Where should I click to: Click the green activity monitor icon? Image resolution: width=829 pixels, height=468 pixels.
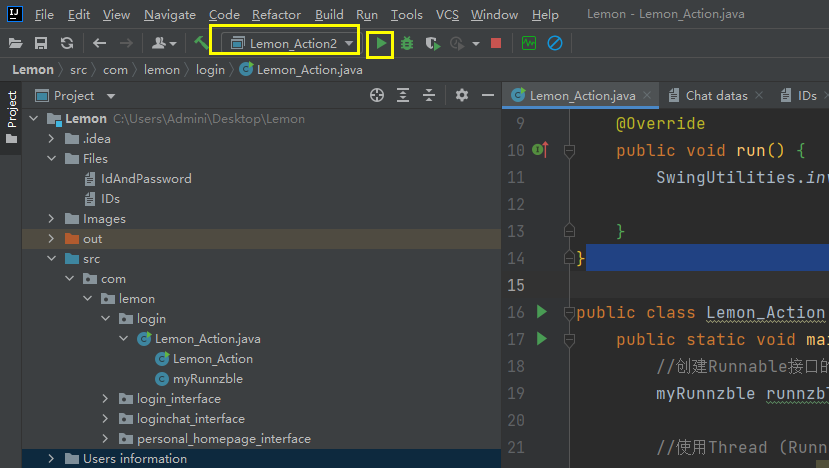tap(529, 43)
